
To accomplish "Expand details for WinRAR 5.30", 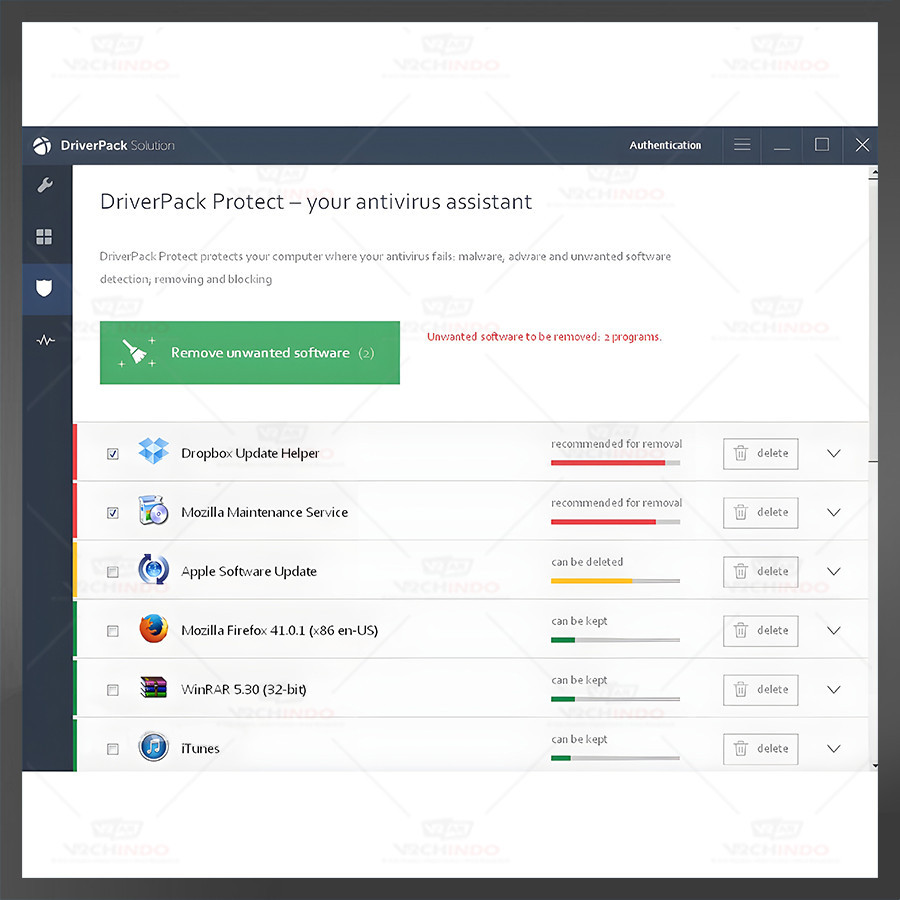I will [x=833, y=689].
